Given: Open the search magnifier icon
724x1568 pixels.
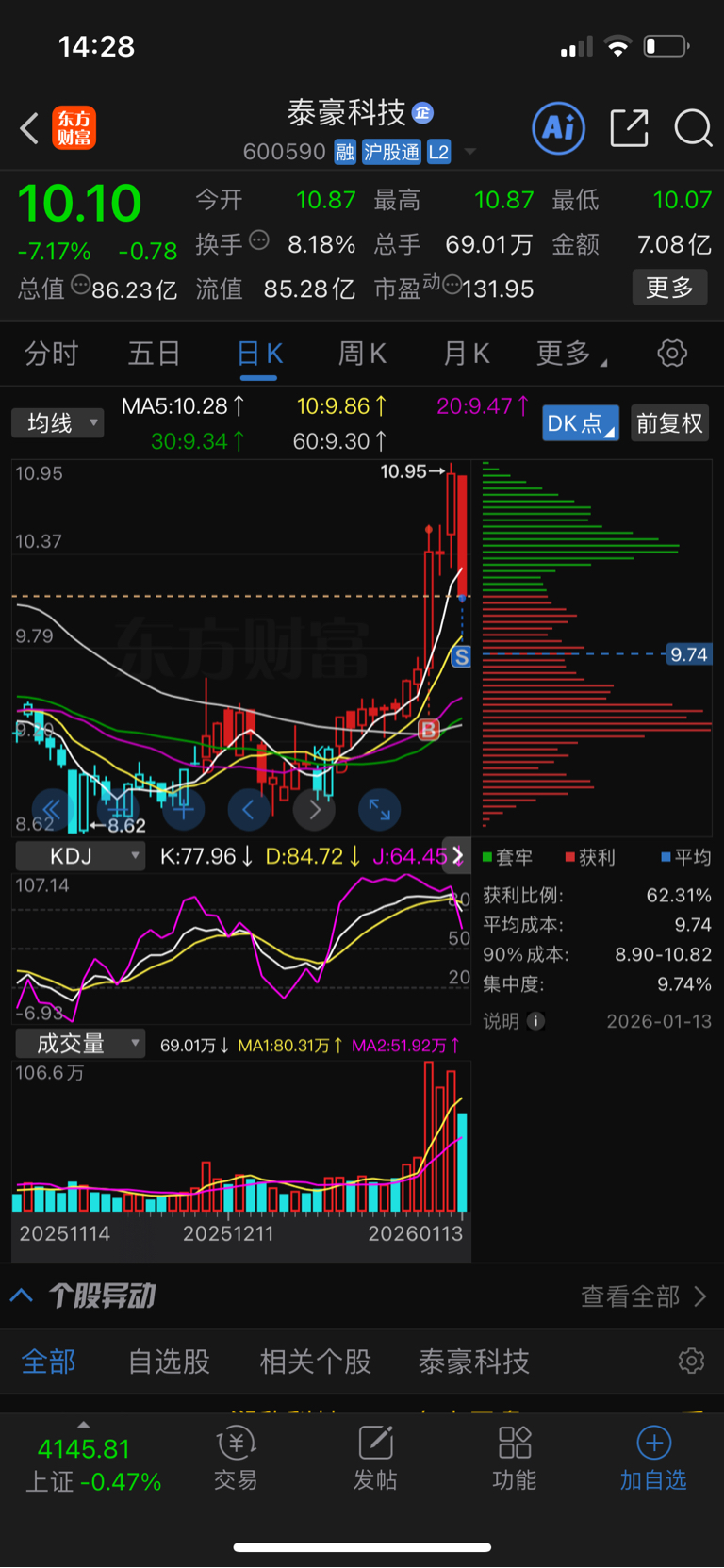Looking at the screenshot, I should 693,128.
